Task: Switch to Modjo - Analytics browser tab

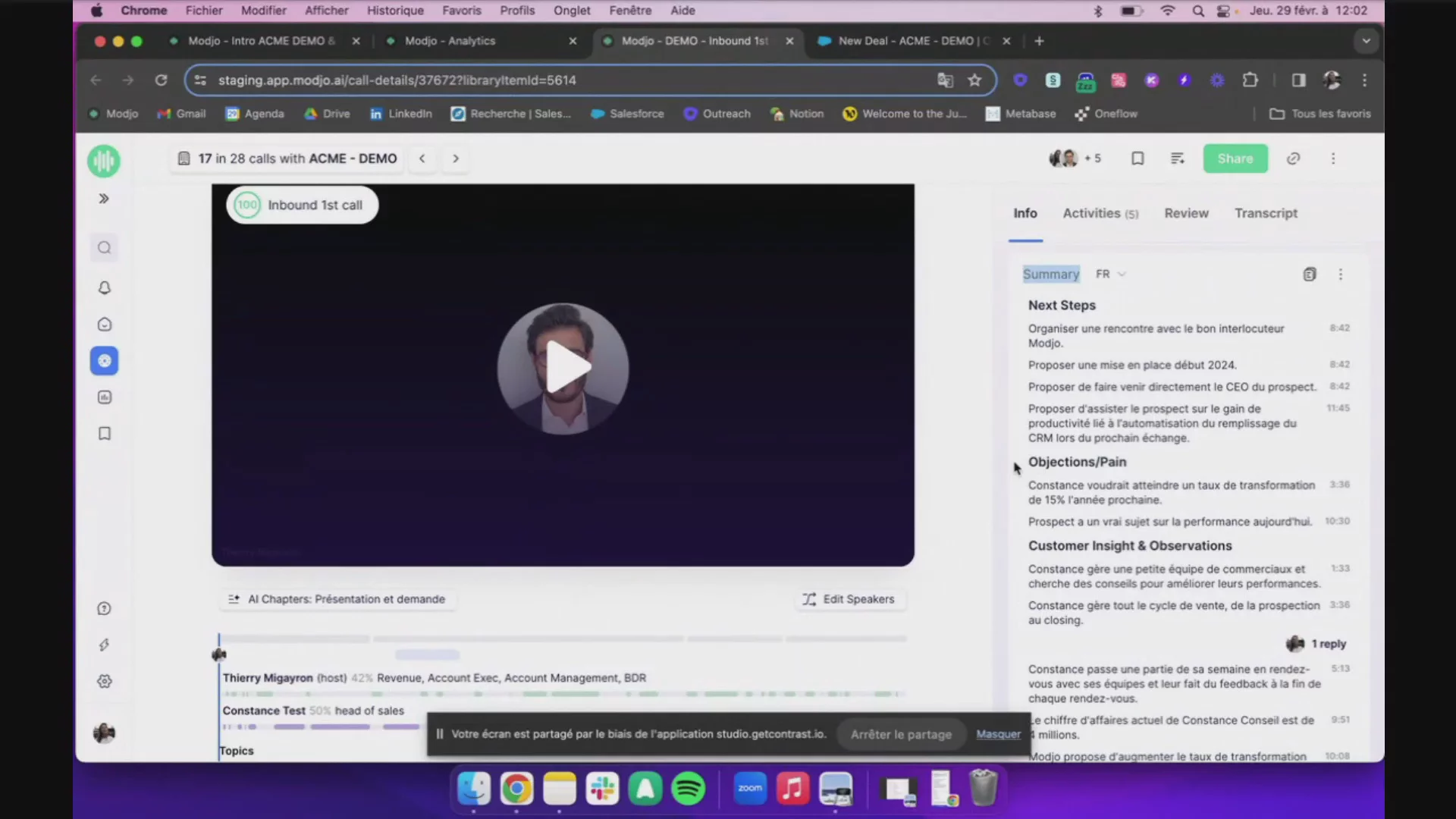Action: point(481,41)
